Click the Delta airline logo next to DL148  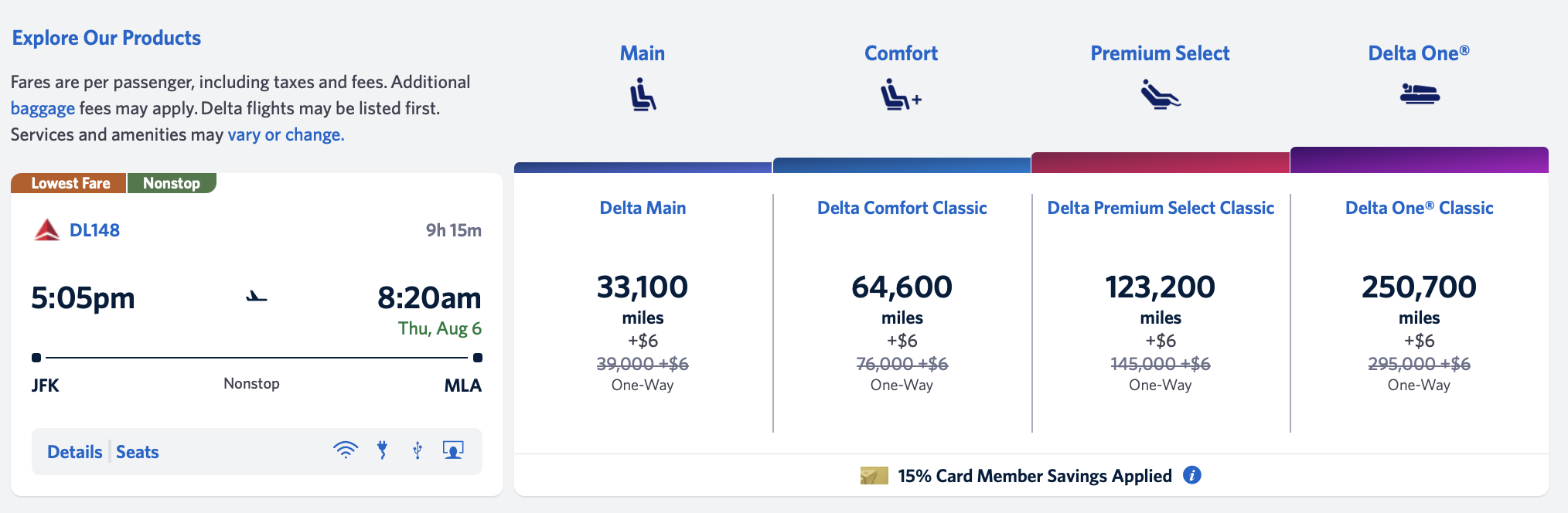(x=47, y=229)
